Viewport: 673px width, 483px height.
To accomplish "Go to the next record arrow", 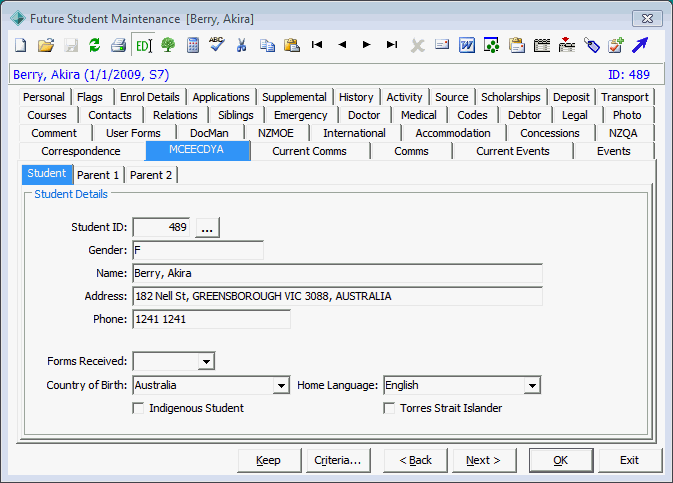I will coord(367,44).
